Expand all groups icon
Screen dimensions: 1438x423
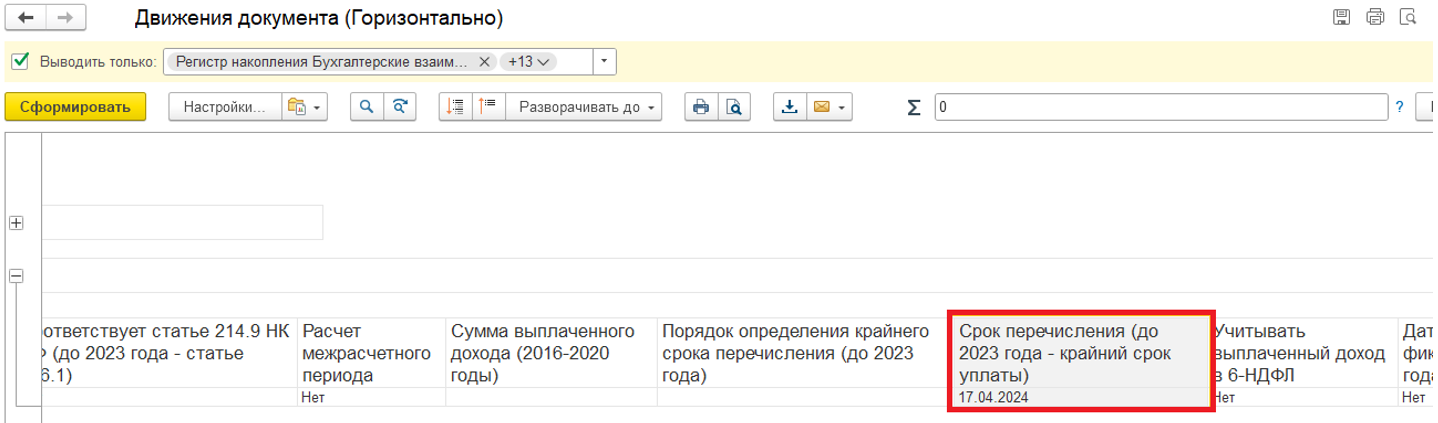[x=489, y=107]
